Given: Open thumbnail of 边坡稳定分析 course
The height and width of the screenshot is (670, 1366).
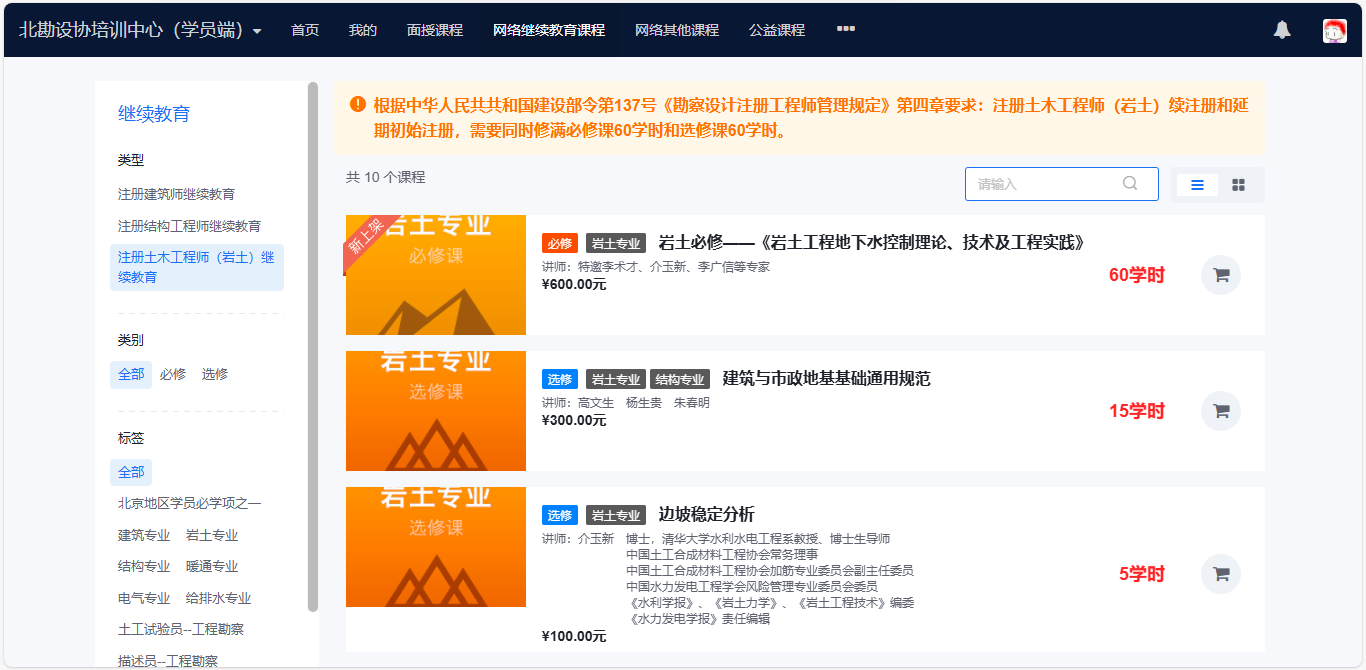Looking at the screenshot, I should [436, 547].
